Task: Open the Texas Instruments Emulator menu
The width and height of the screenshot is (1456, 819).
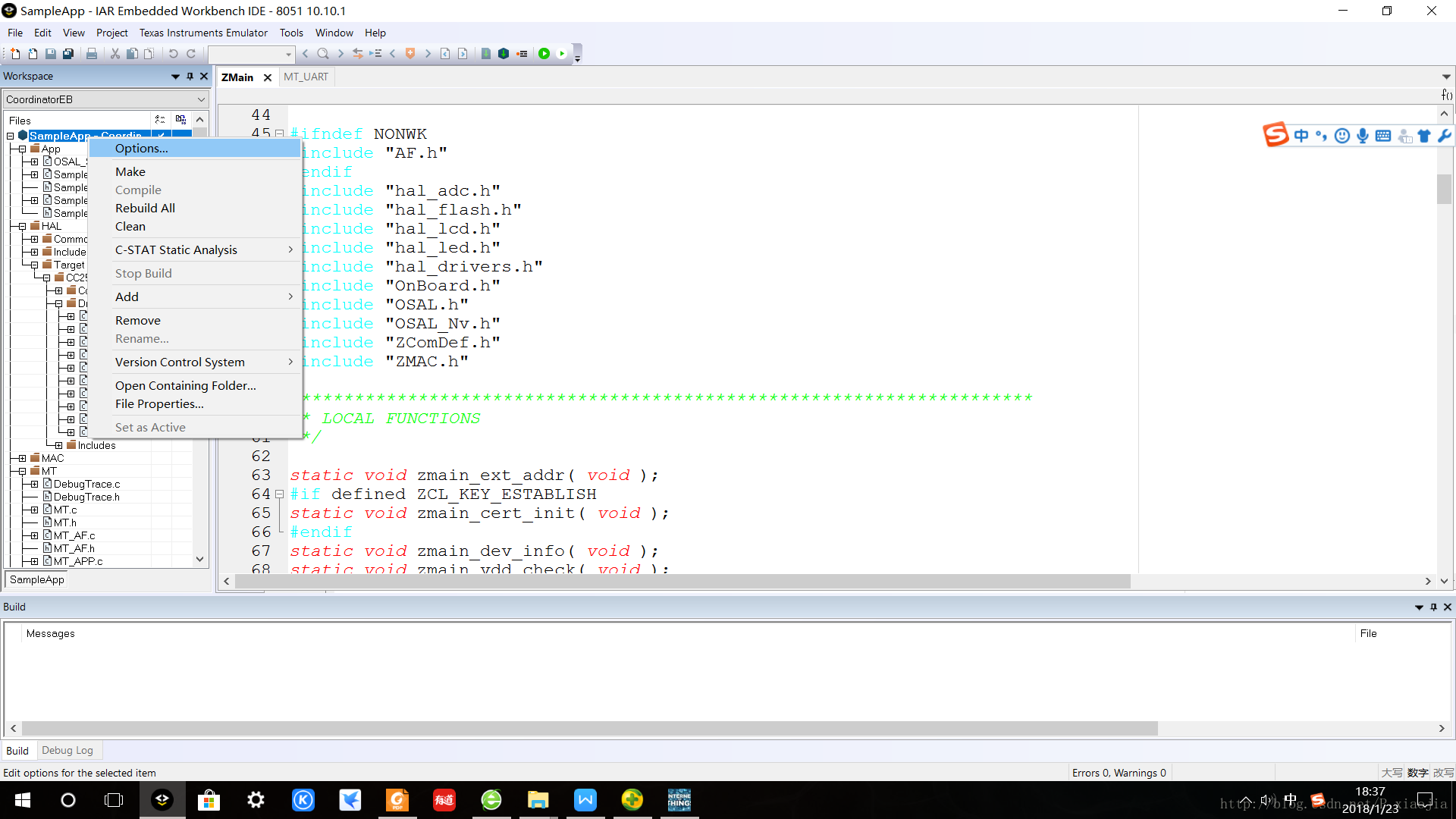Action: click(x=203, y=33)
